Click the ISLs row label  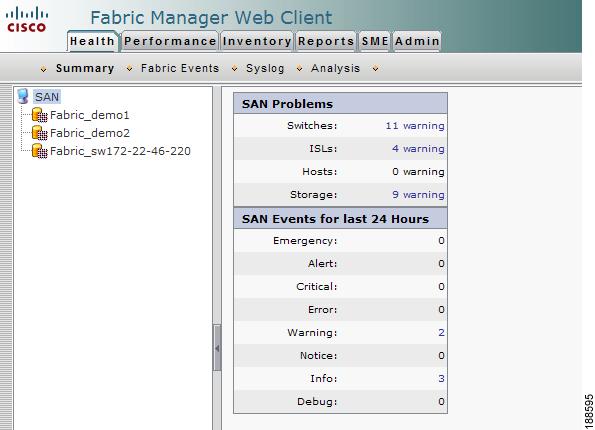pos(323,148)
